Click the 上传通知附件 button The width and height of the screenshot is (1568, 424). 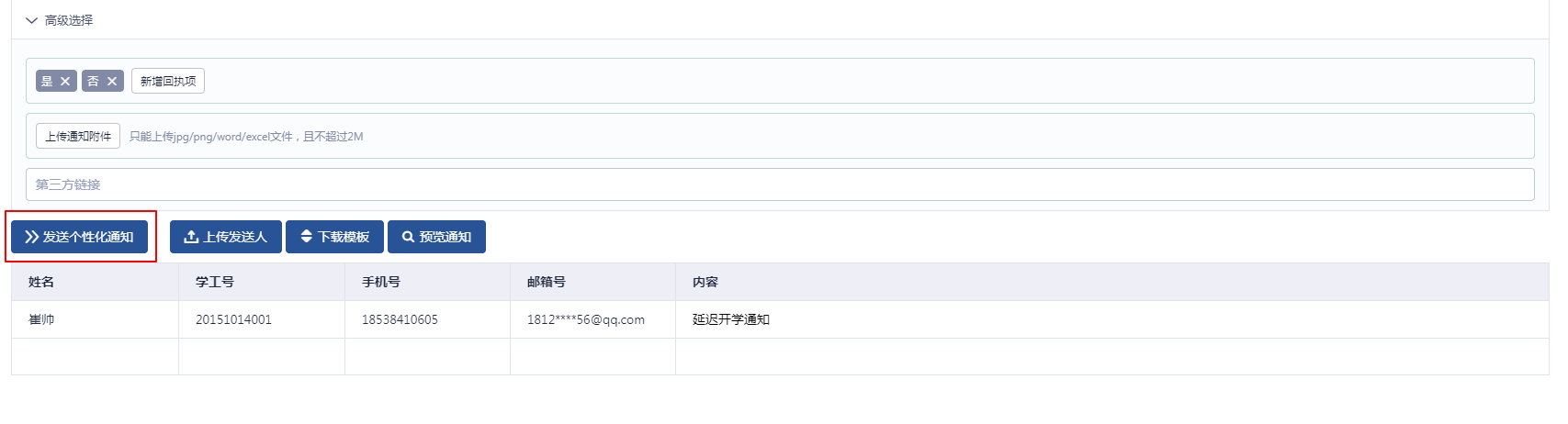click(x=78, y=136)
